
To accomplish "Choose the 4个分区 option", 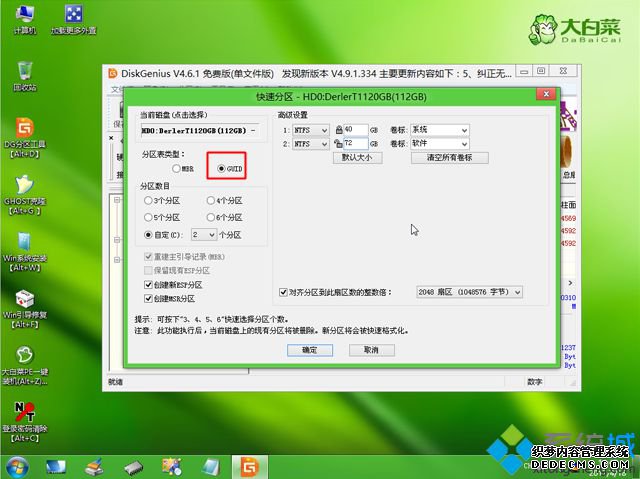I will 224,200.
